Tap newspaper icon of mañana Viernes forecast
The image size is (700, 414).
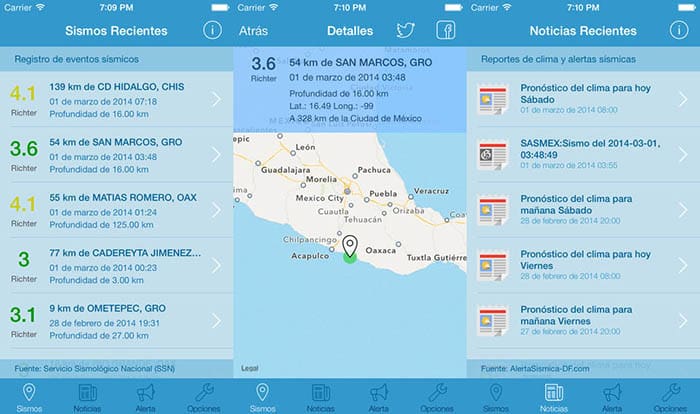(x=492, y=321)
